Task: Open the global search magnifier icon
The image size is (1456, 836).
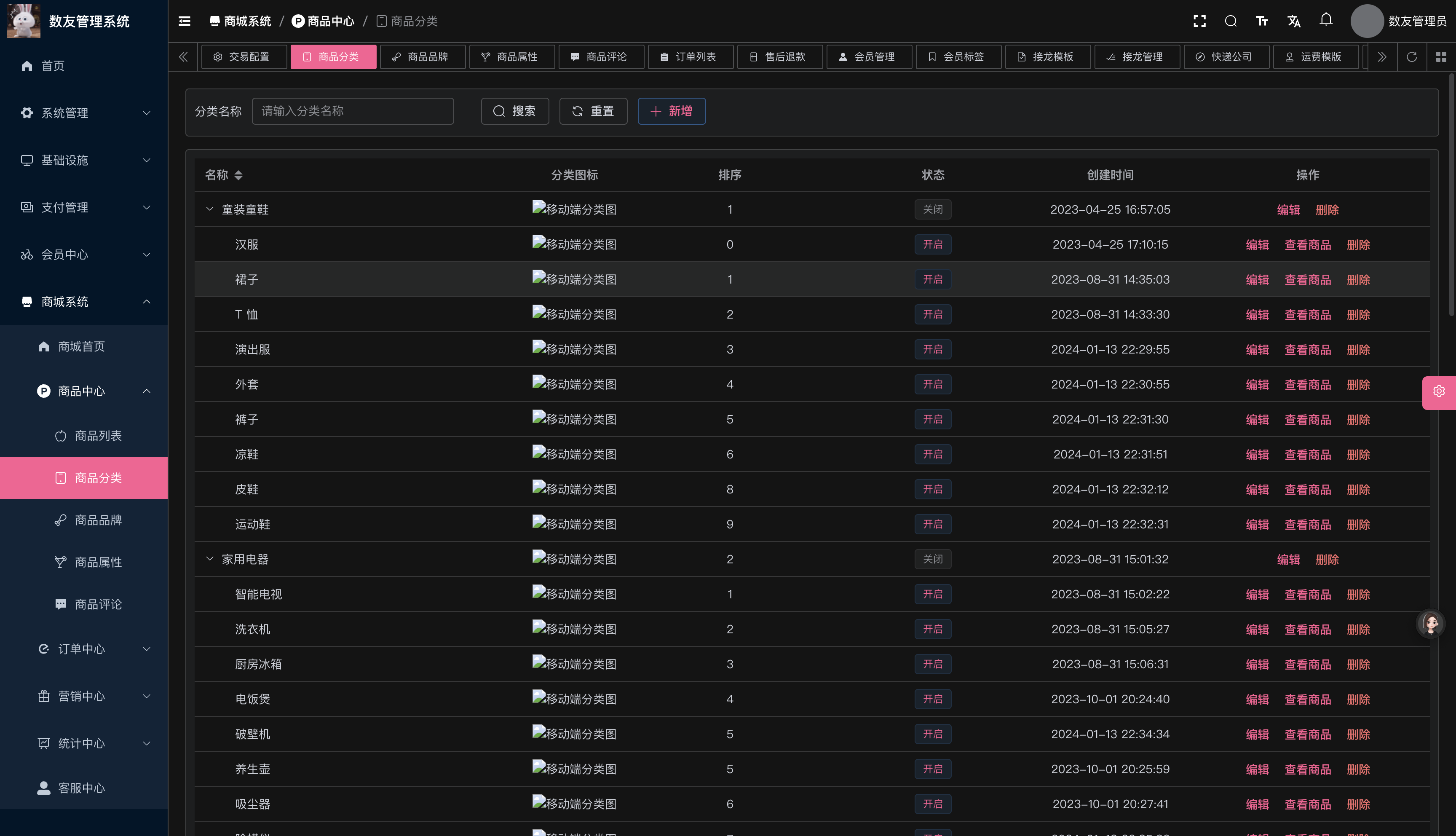Action: (x=1231, y=21)
